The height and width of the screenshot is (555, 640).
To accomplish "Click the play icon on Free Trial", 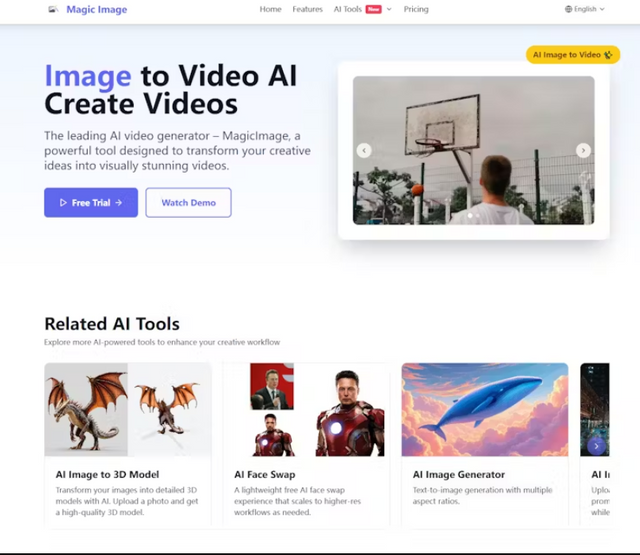I will [63, 202].
